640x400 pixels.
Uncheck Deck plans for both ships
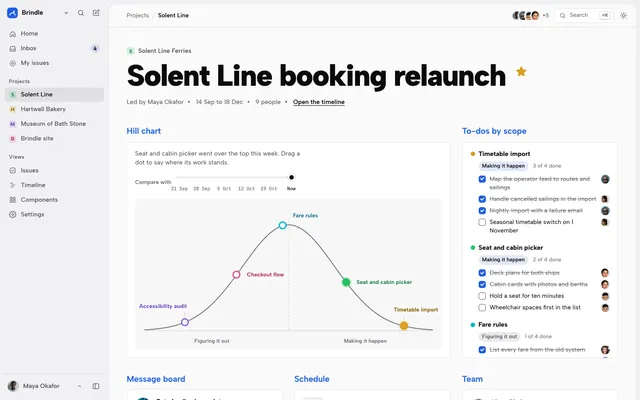pyautogui.click(x=482, y=273)
